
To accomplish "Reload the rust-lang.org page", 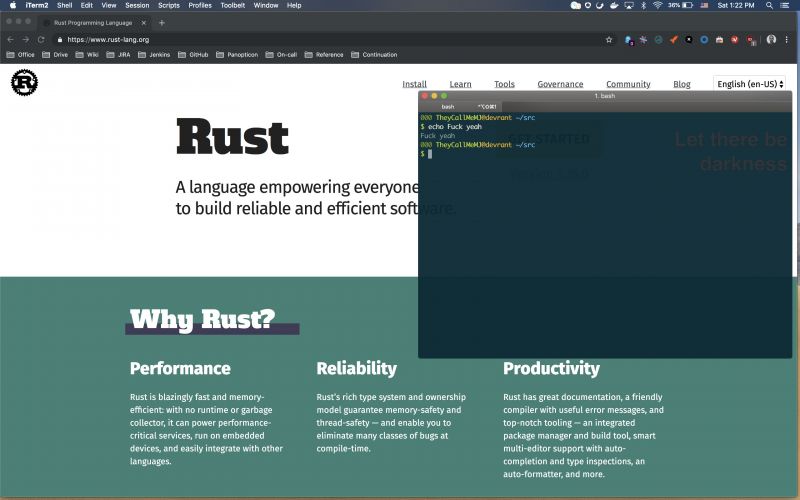I will tap(41, 39).
